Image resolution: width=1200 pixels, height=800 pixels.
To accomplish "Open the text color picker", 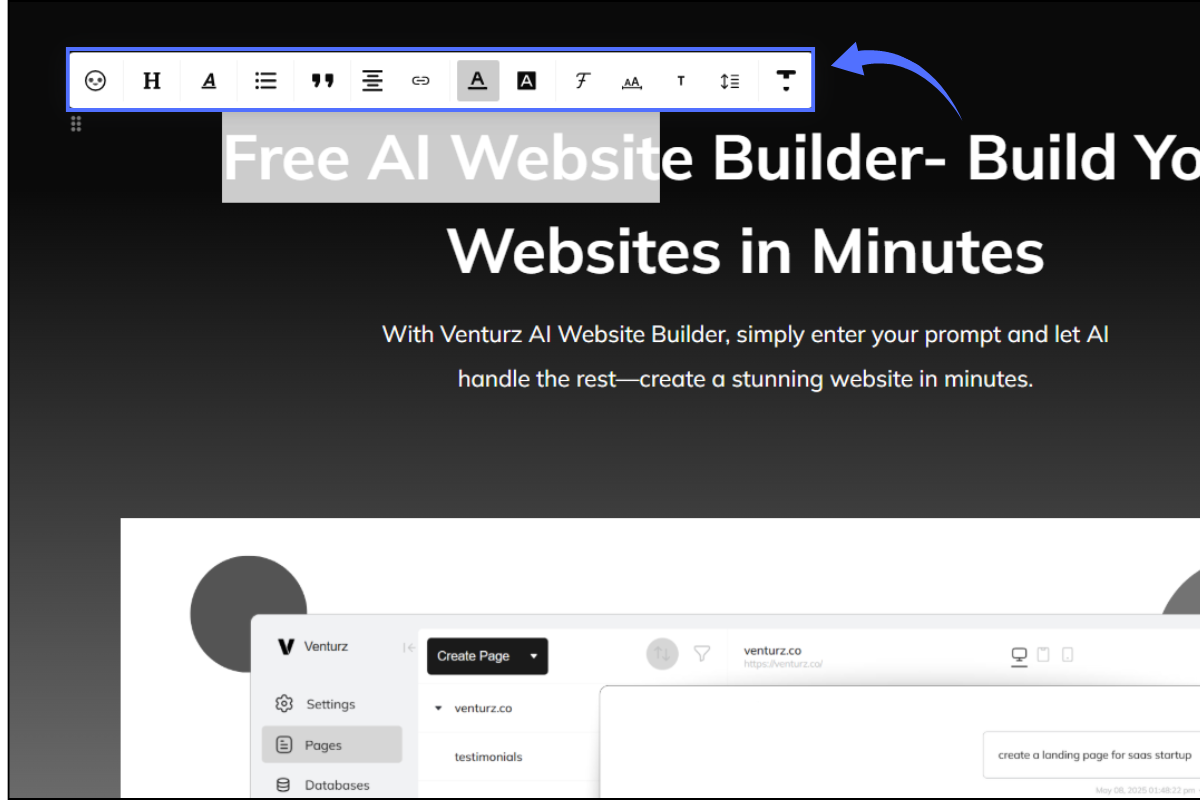I will click(478, 81).
